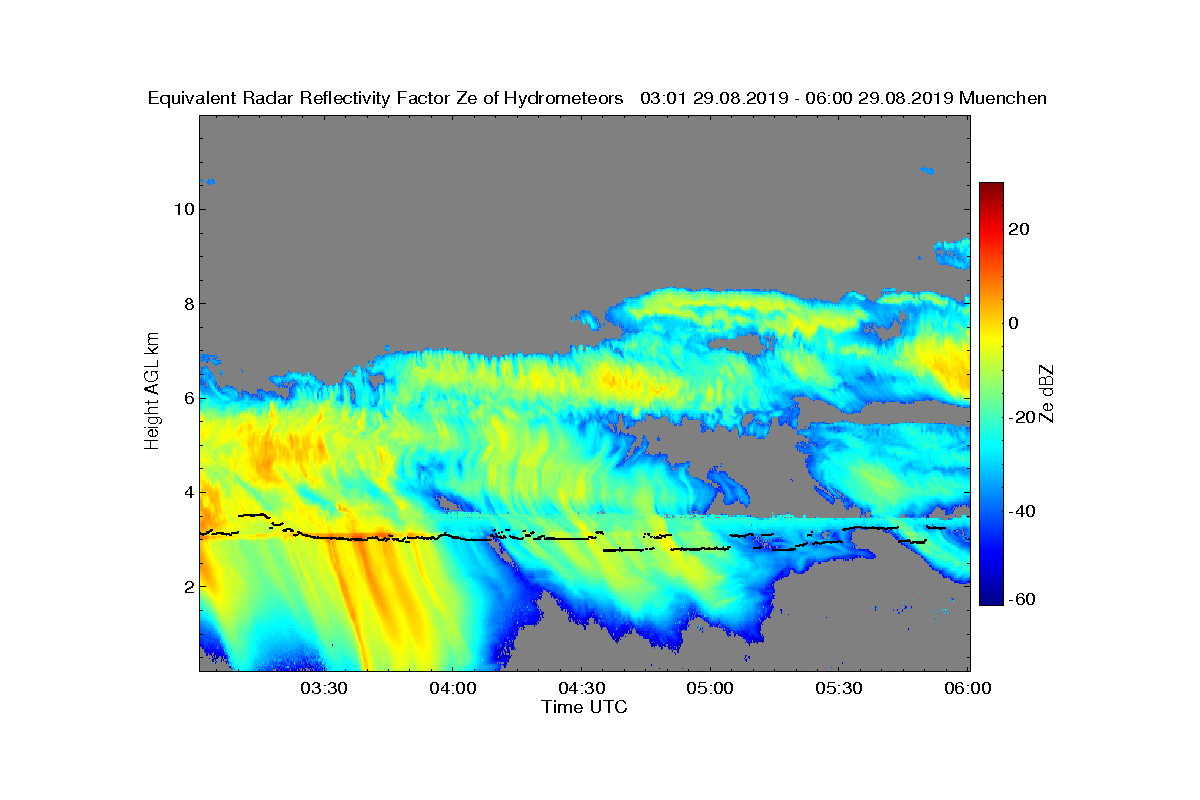1200x800 pixels.
Task: Click the height tick label 10
Action: [x=183, y=209]
